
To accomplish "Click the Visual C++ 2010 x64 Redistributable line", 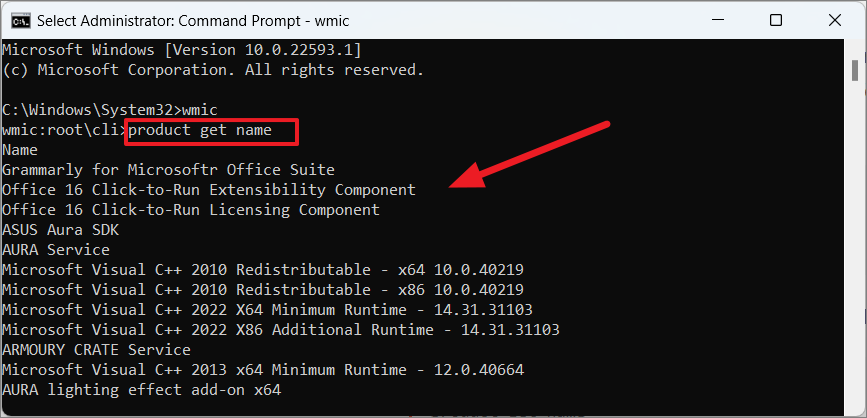I will [x=263, y=270].
